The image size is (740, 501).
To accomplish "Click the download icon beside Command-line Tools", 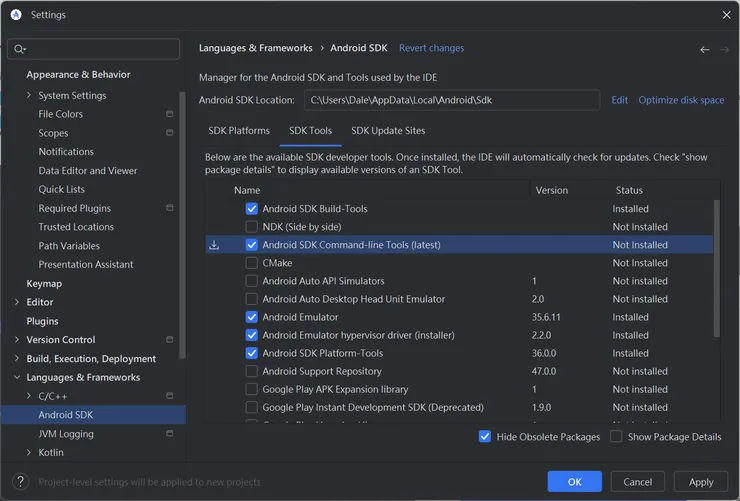I will (214, 245).
